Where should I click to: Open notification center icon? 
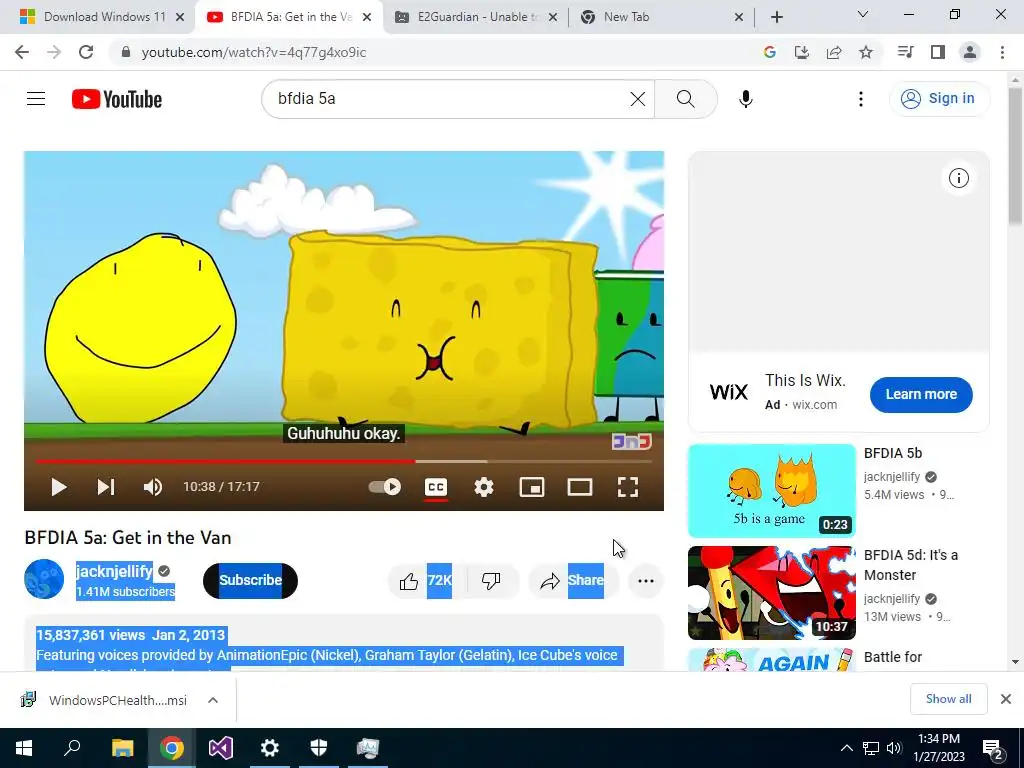click(993, 748)
